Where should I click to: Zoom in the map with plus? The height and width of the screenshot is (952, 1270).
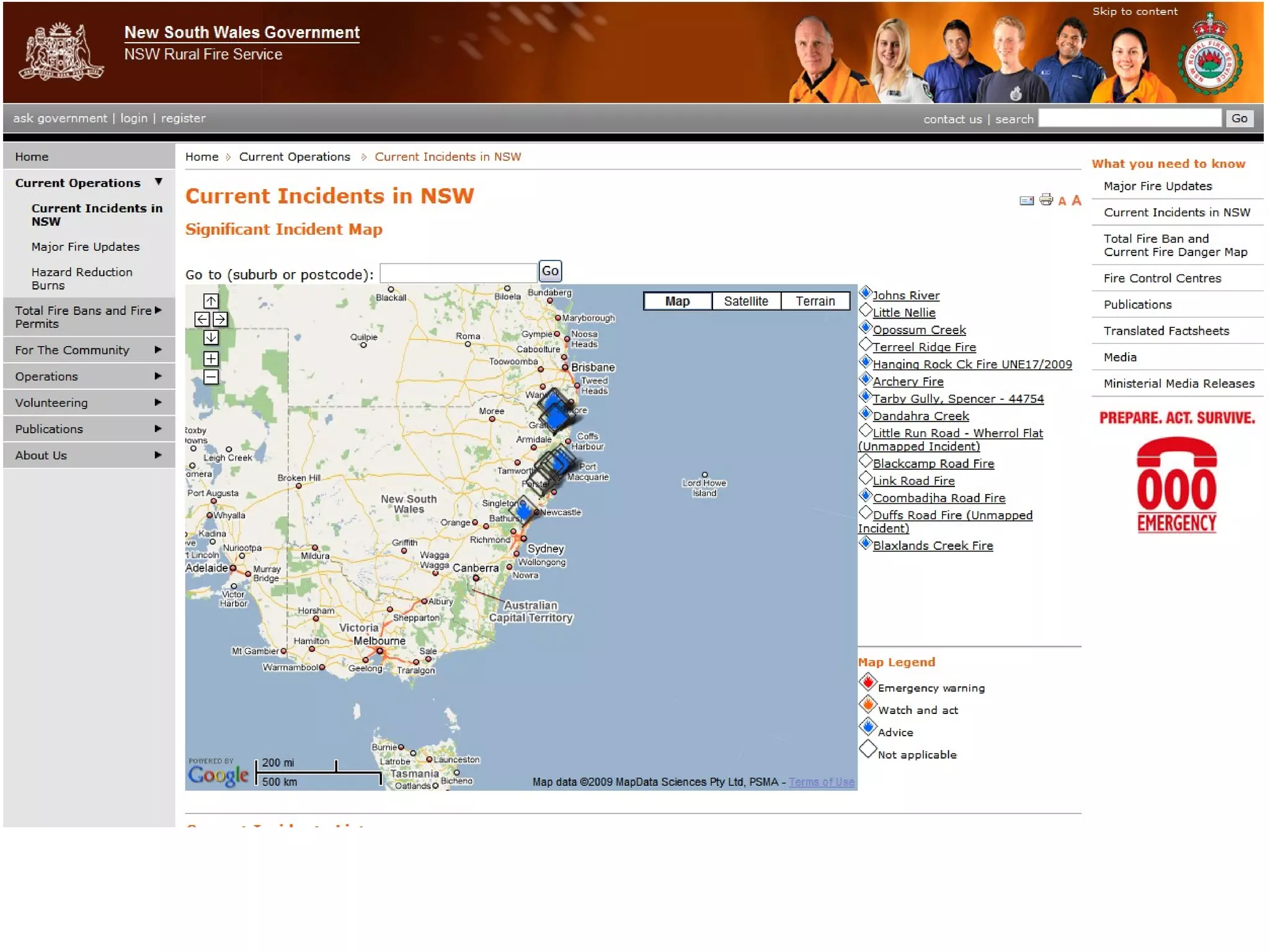click(x=211, y=359)
